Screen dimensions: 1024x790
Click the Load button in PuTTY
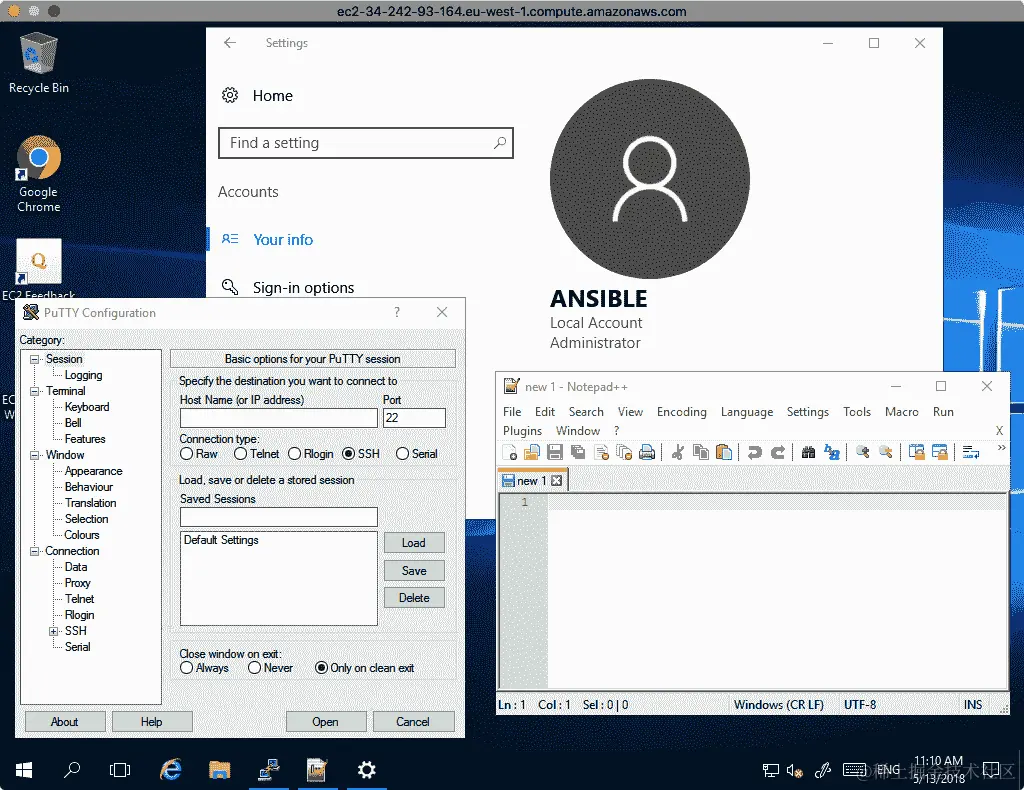(414, 543)
